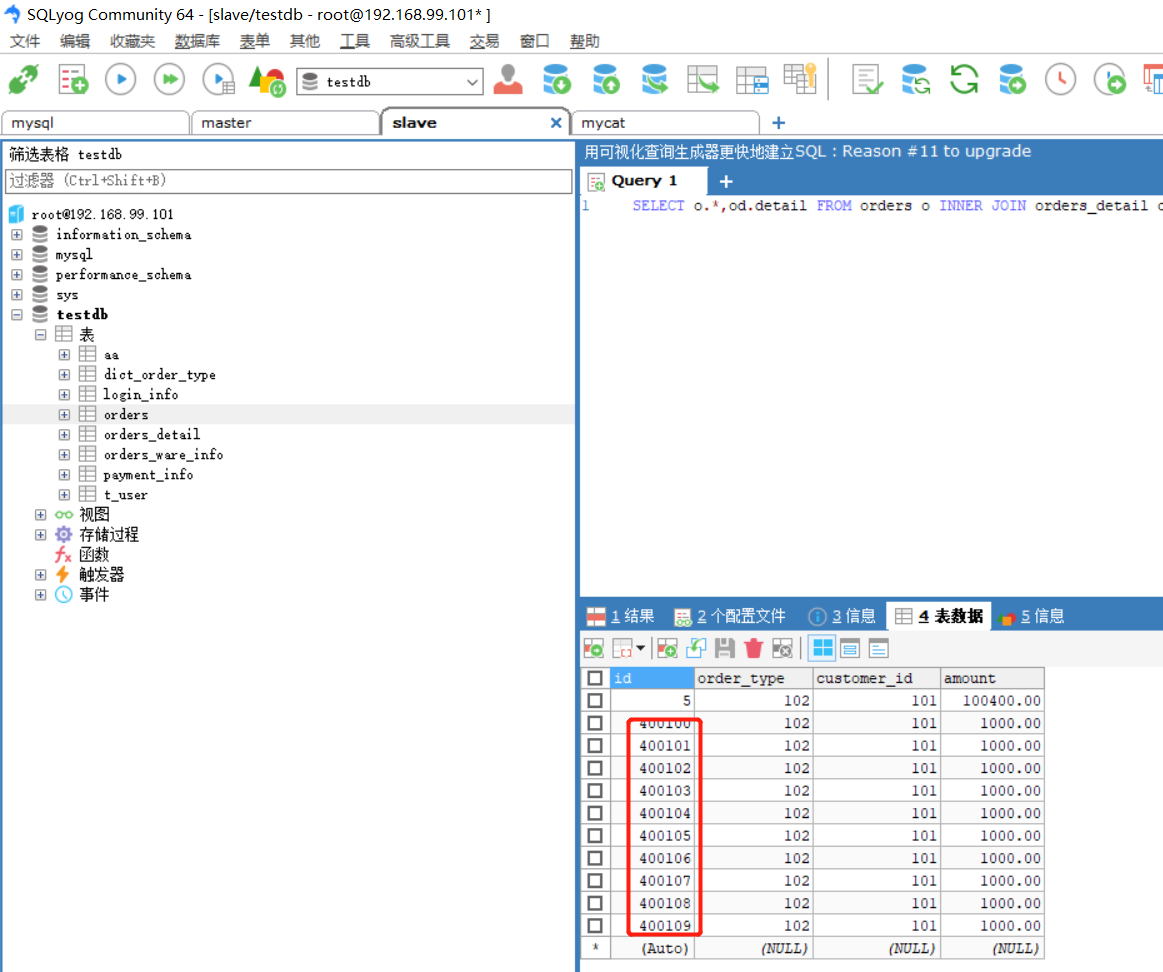
Task: Click the upgrade banner about visual query builder
Action: coord(807,151)
